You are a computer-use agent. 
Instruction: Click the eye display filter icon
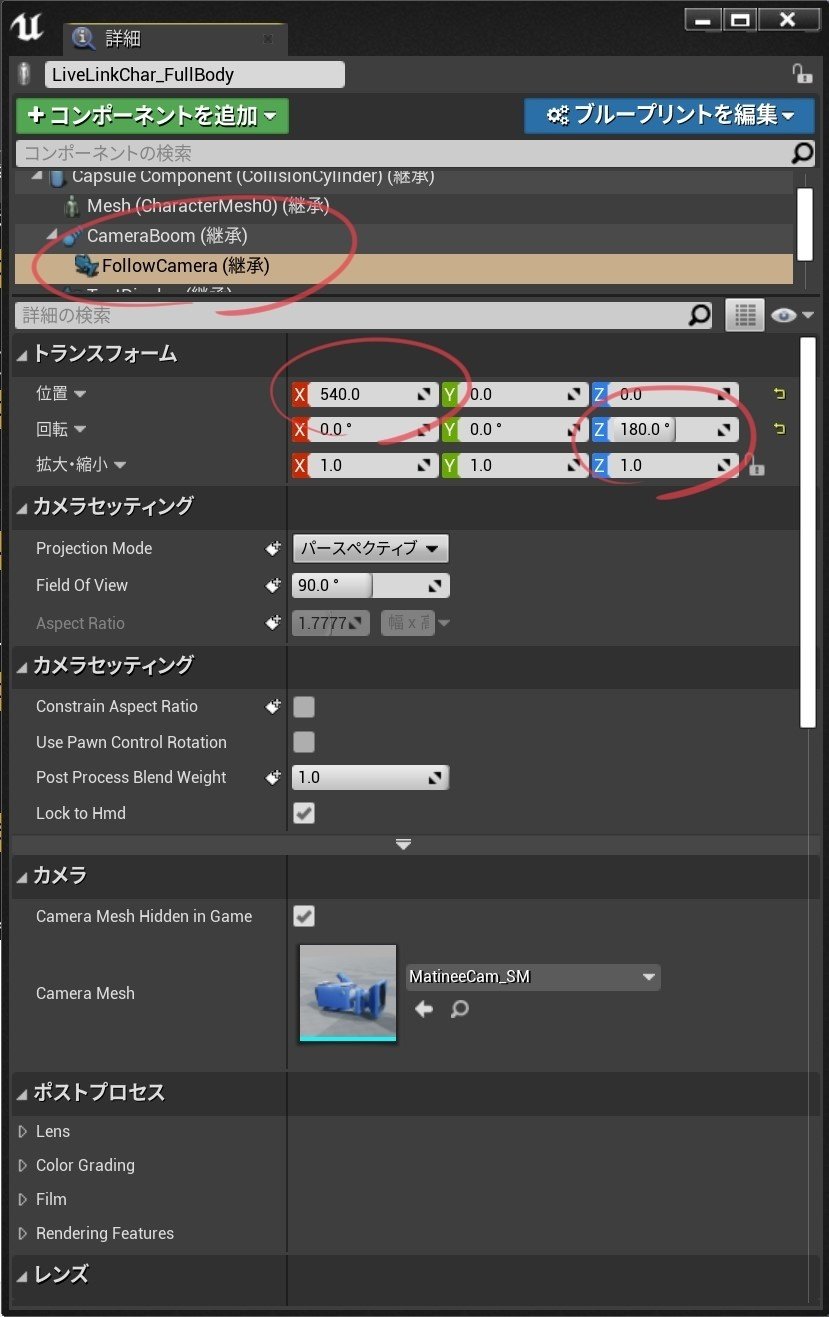(x=785, y=315)
